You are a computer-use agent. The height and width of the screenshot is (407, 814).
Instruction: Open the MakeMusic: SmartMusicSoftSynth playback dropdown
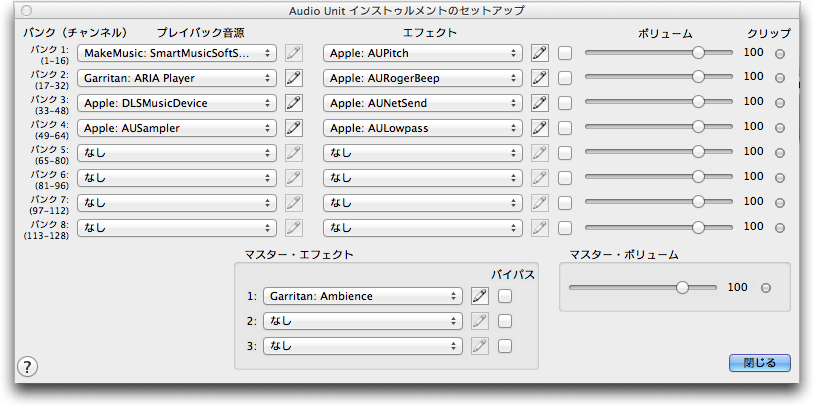coord(177,53)
